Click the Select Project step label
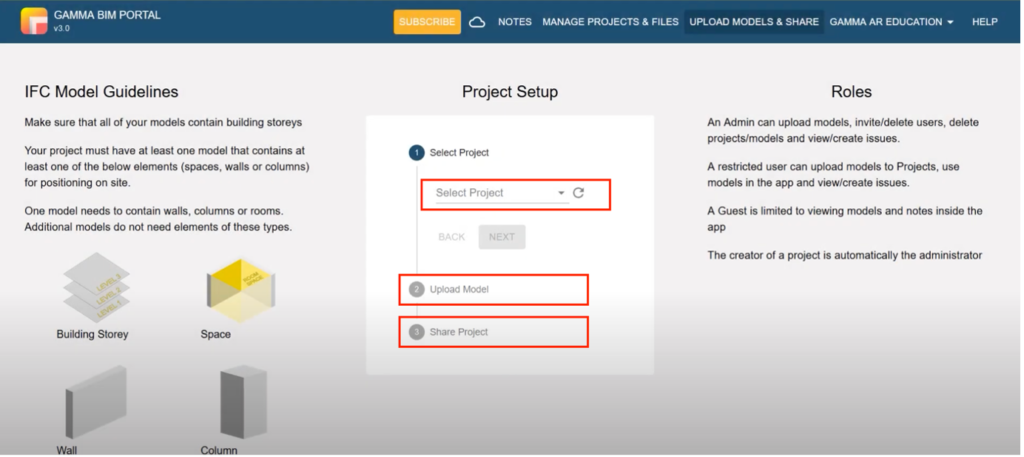The width and height of the screenshot is (1024, 457). point(459,153)
